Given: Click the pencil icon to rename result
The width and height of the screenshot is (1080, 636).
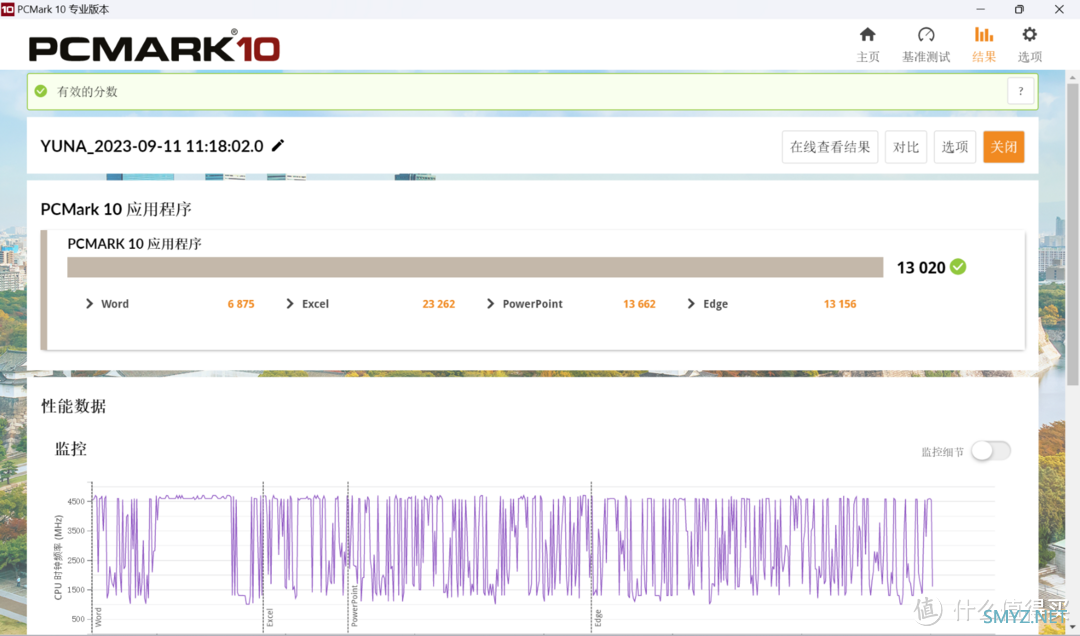Looking at the screenshot, I should (278, 145).
